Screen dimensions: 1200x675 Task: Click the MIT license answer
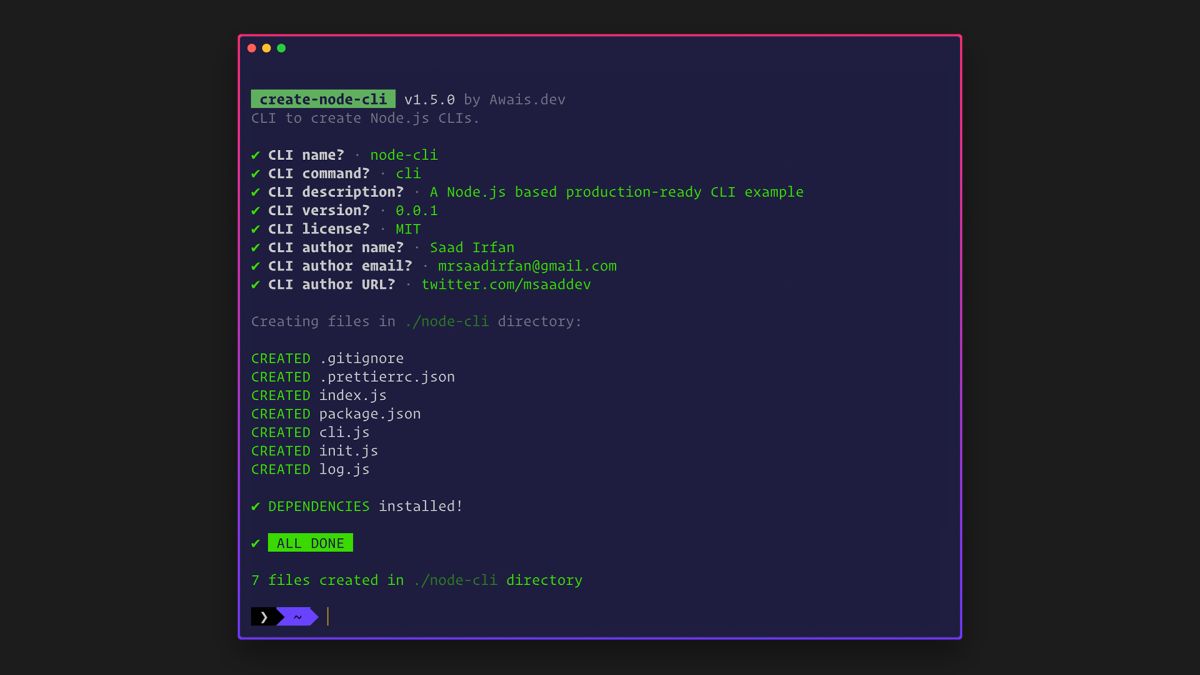pos(408,229)
